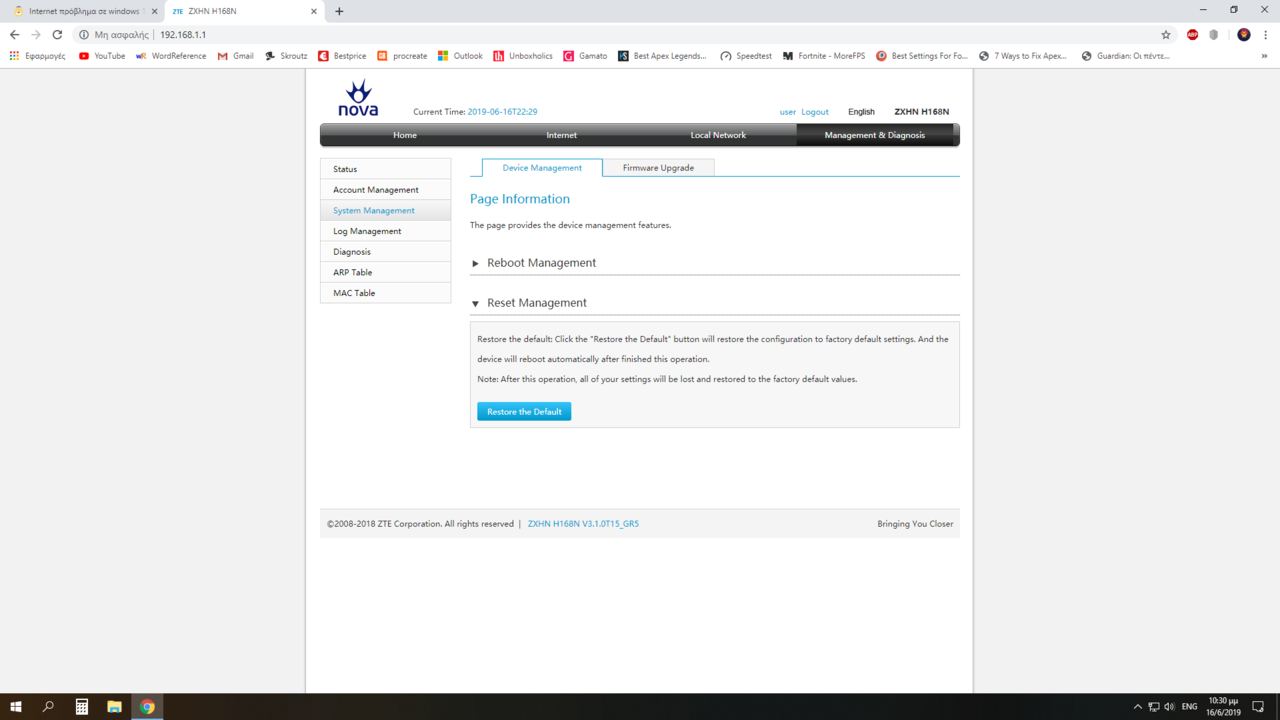Select the ZXHN H168N browser tab
The width and height of the screenshot is (1280, 720).
244,11
